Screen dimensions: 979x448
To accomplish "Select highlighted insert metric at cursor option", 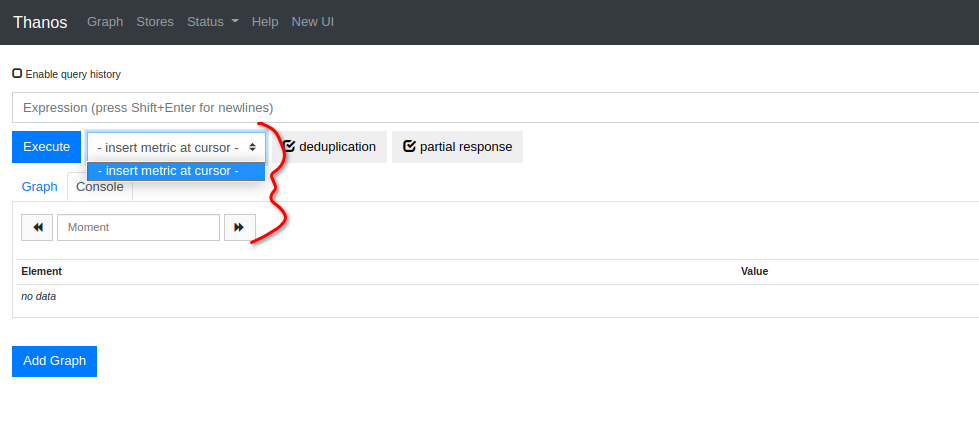I will coord(176,171).
